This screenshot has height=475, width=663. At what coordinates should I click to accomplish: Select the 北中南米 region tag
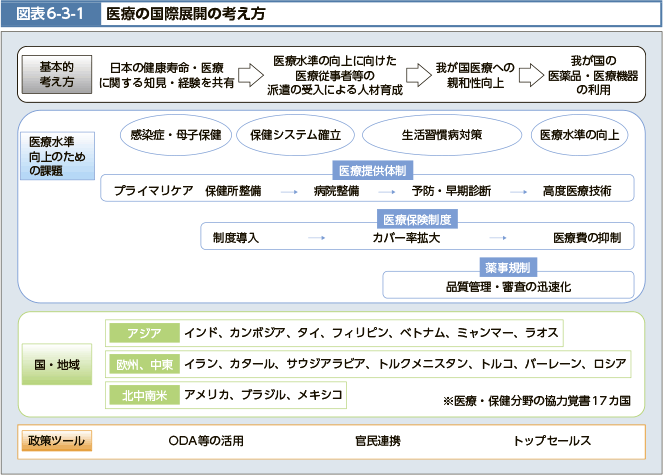tap(143, 395)
